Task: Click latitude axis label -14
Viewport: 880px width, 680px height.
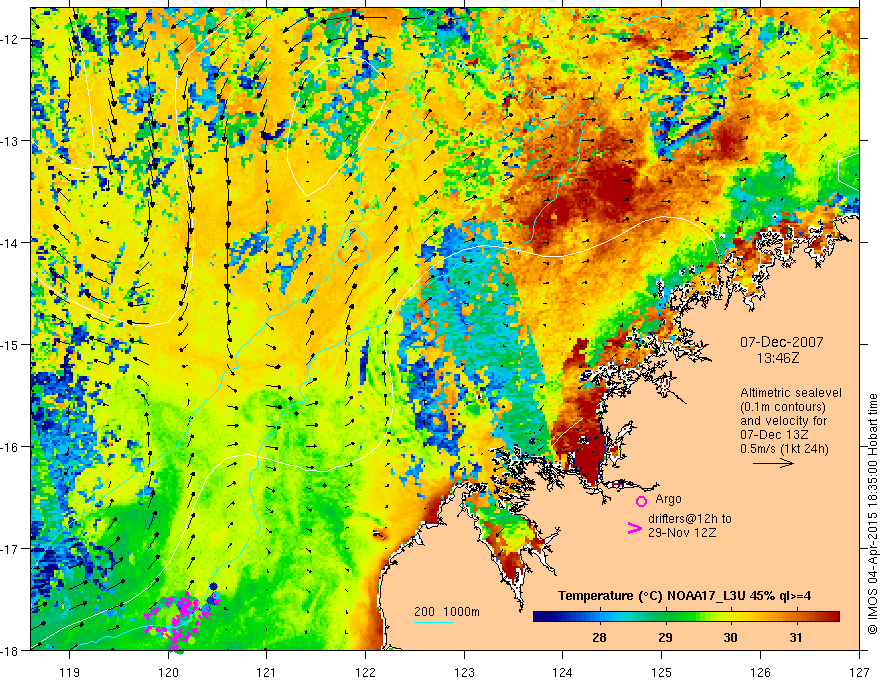Action: tap(11, 243)
